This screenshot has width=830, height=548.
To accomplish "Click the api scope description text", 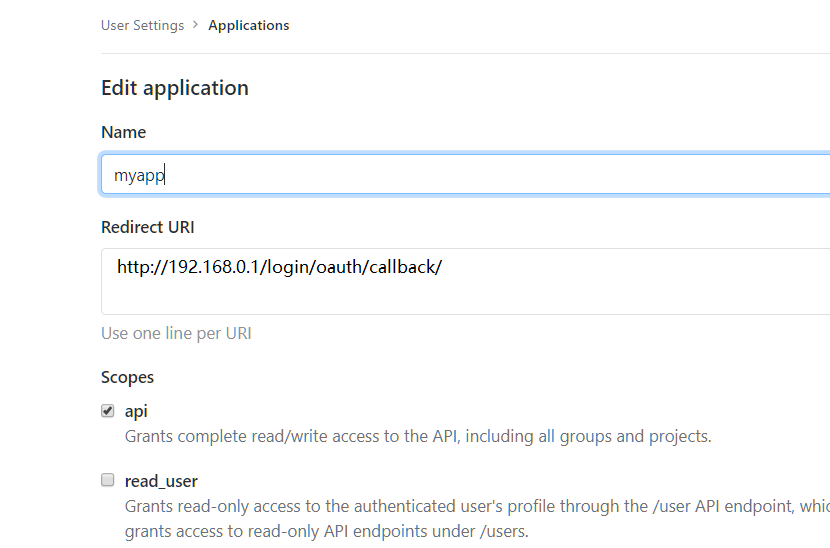I will 417,436.
